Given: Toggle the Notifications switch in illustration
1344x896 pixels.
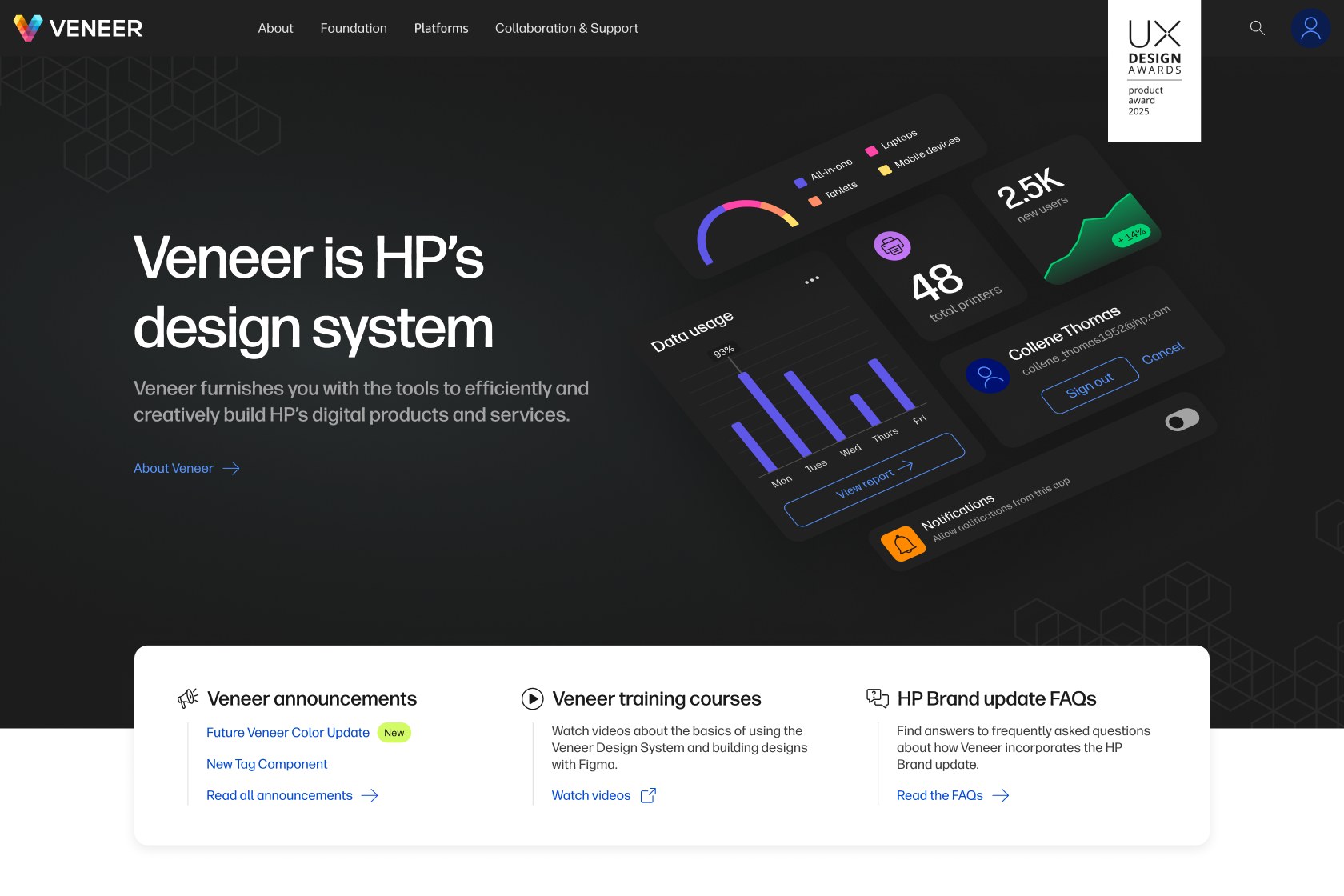Looking at the screenshot, I should pyautogui.click(x=1182, y=419).
